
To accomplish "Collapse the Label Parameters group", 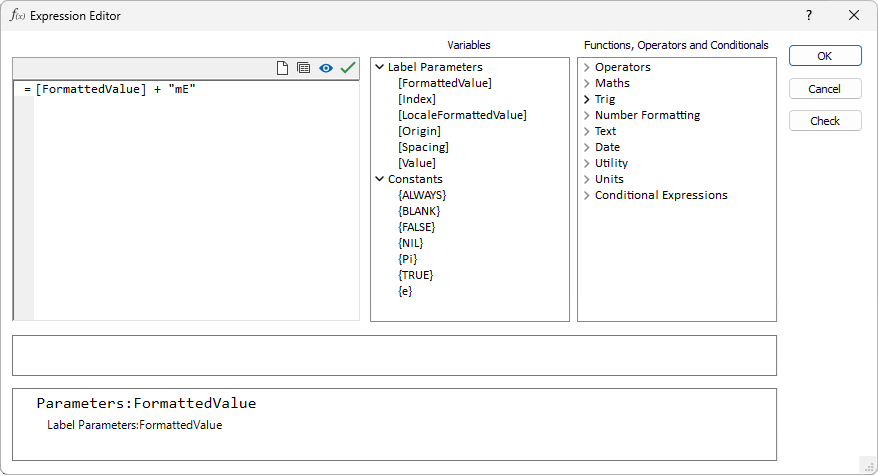I will coord(380,67).
